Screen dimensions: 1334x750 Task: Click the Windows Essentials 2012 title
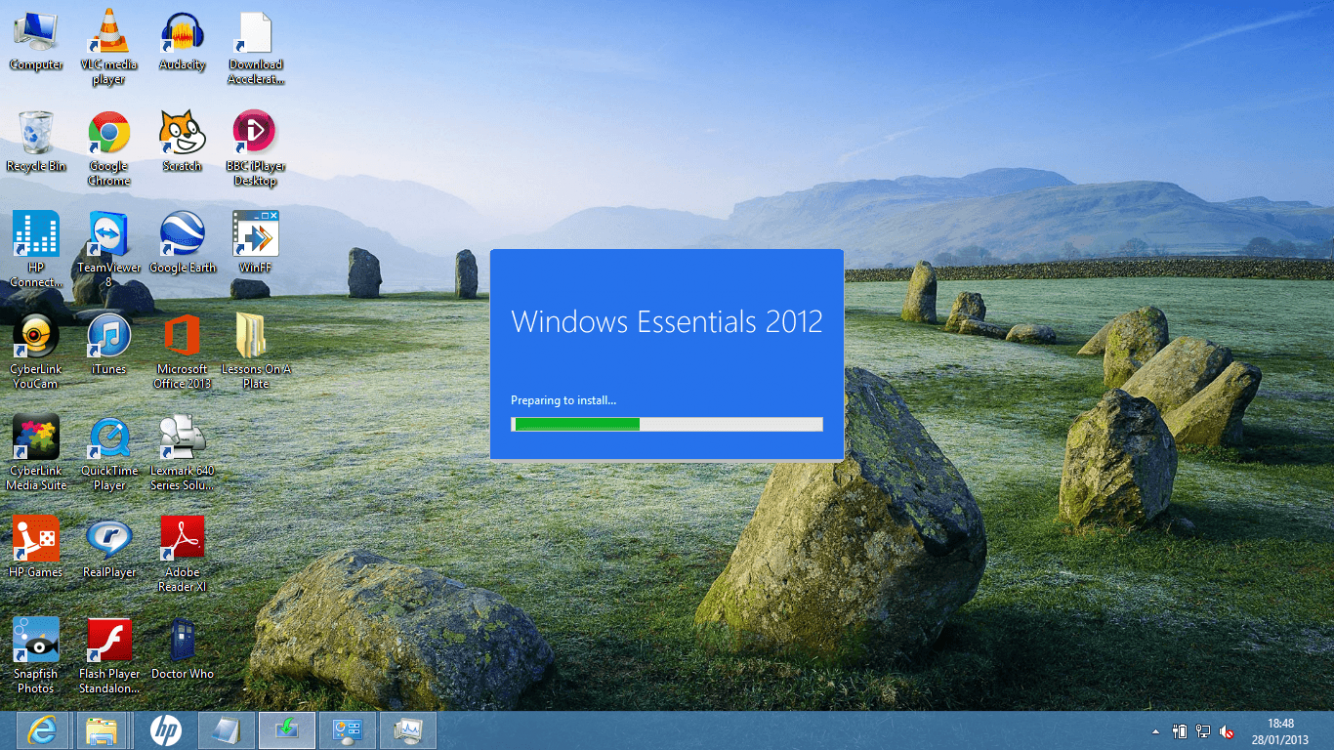[x=667, y=322]
